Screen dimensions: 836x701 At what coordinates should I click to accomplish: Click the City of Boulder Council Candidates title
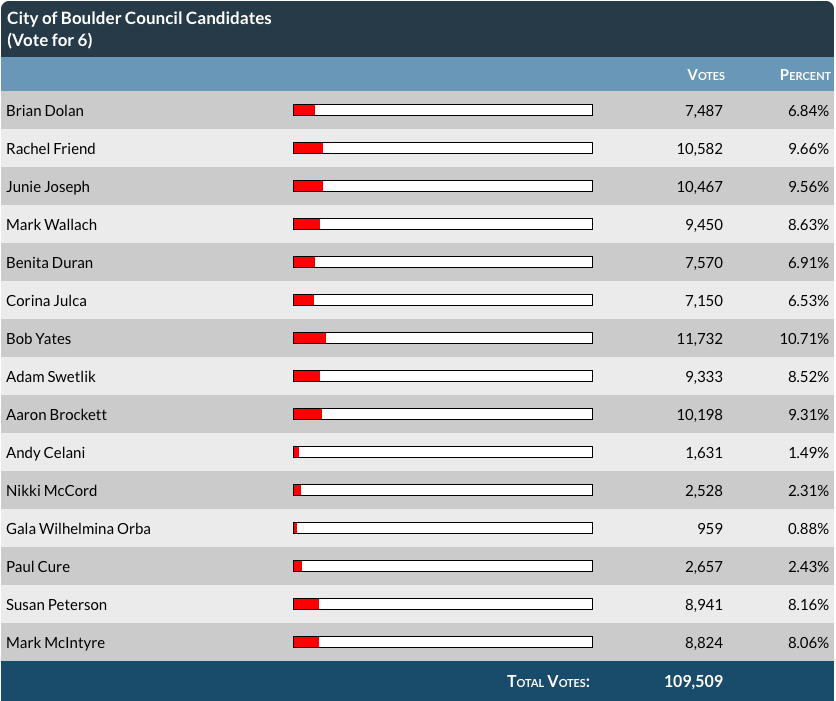[139, 19]
